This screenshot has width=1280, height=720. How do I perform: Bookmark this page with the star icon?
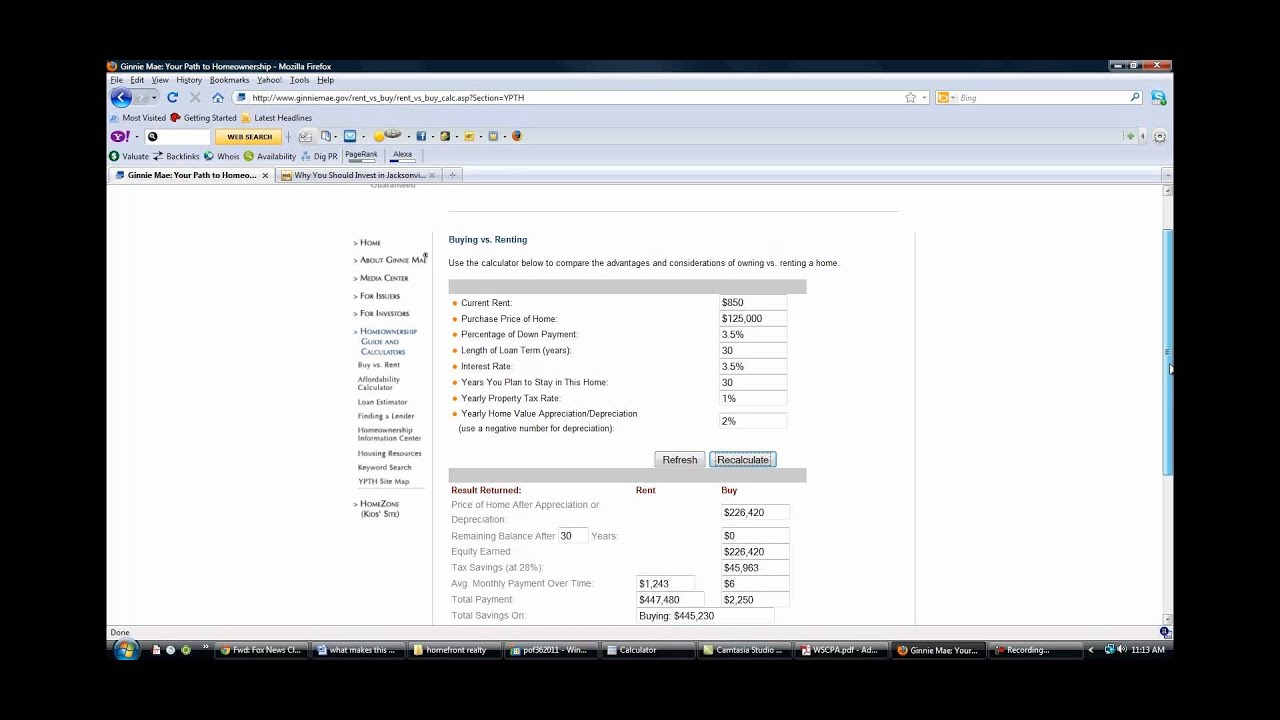(910, 98)
